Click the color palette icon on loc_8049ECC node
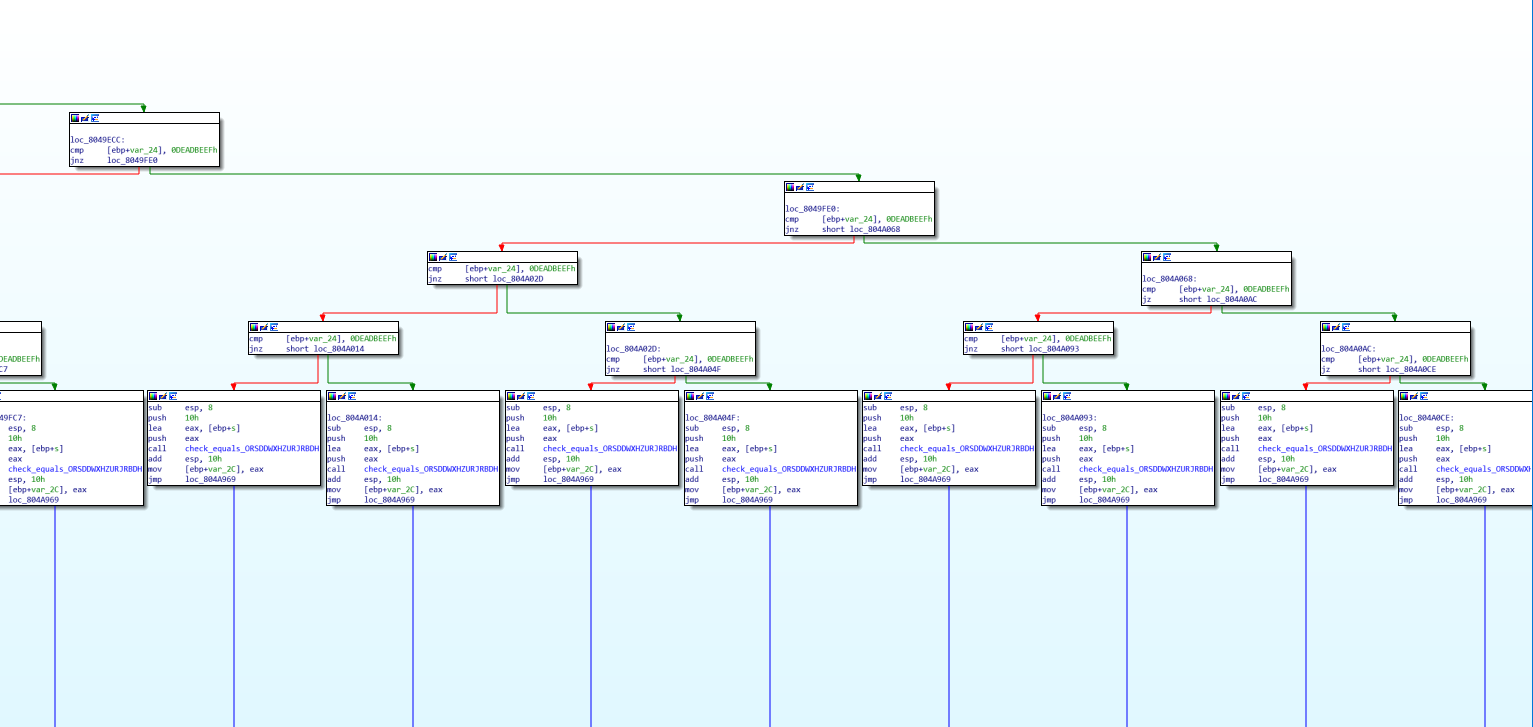 (75, 118)
